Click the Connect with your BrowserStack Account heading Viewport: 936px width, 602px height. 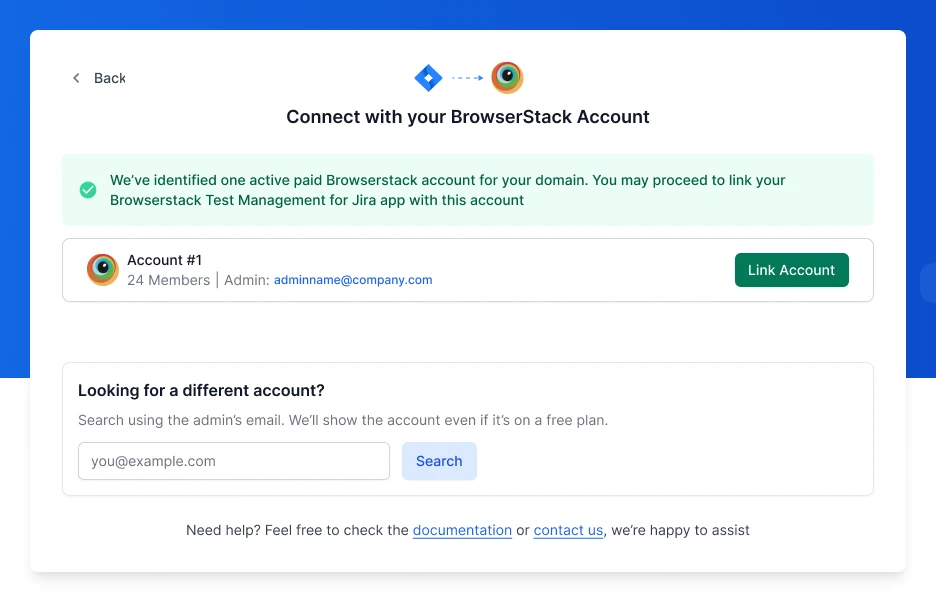(468, 116)
